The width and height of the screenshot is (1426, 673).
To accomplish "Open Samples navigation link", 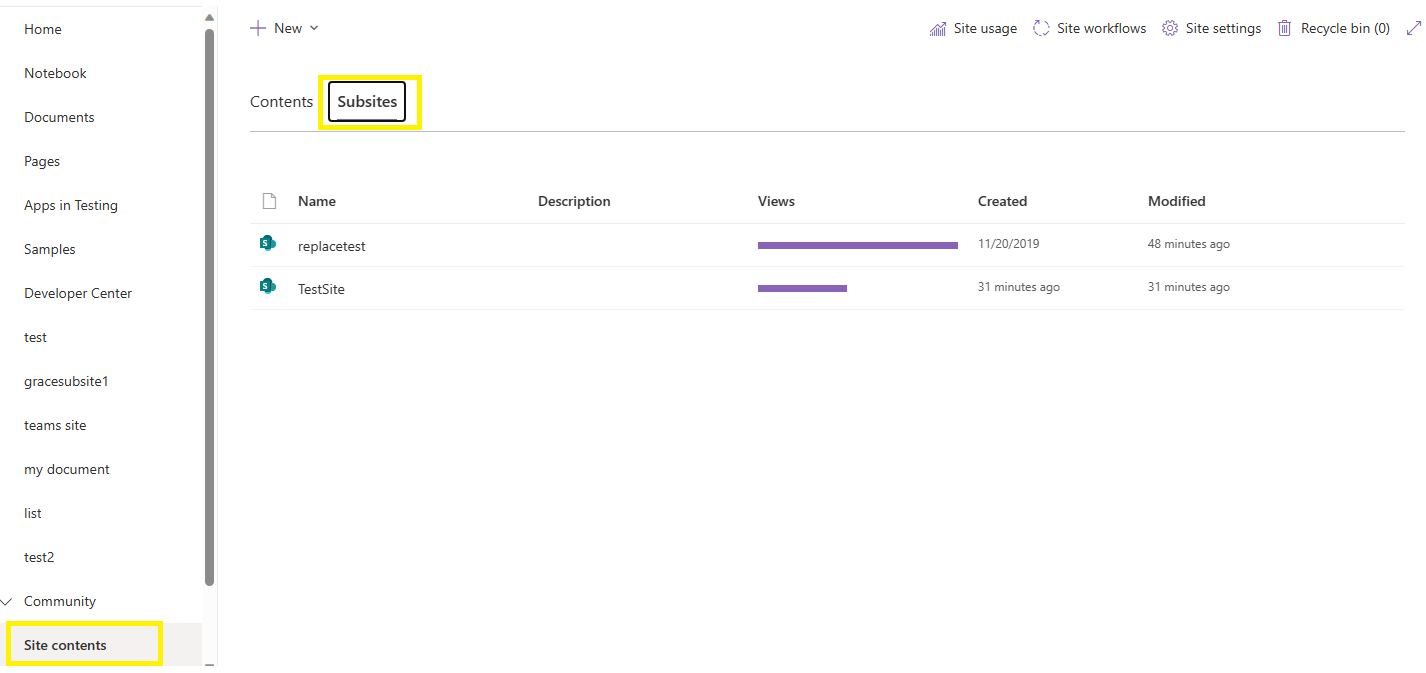I will pos(50,249).
